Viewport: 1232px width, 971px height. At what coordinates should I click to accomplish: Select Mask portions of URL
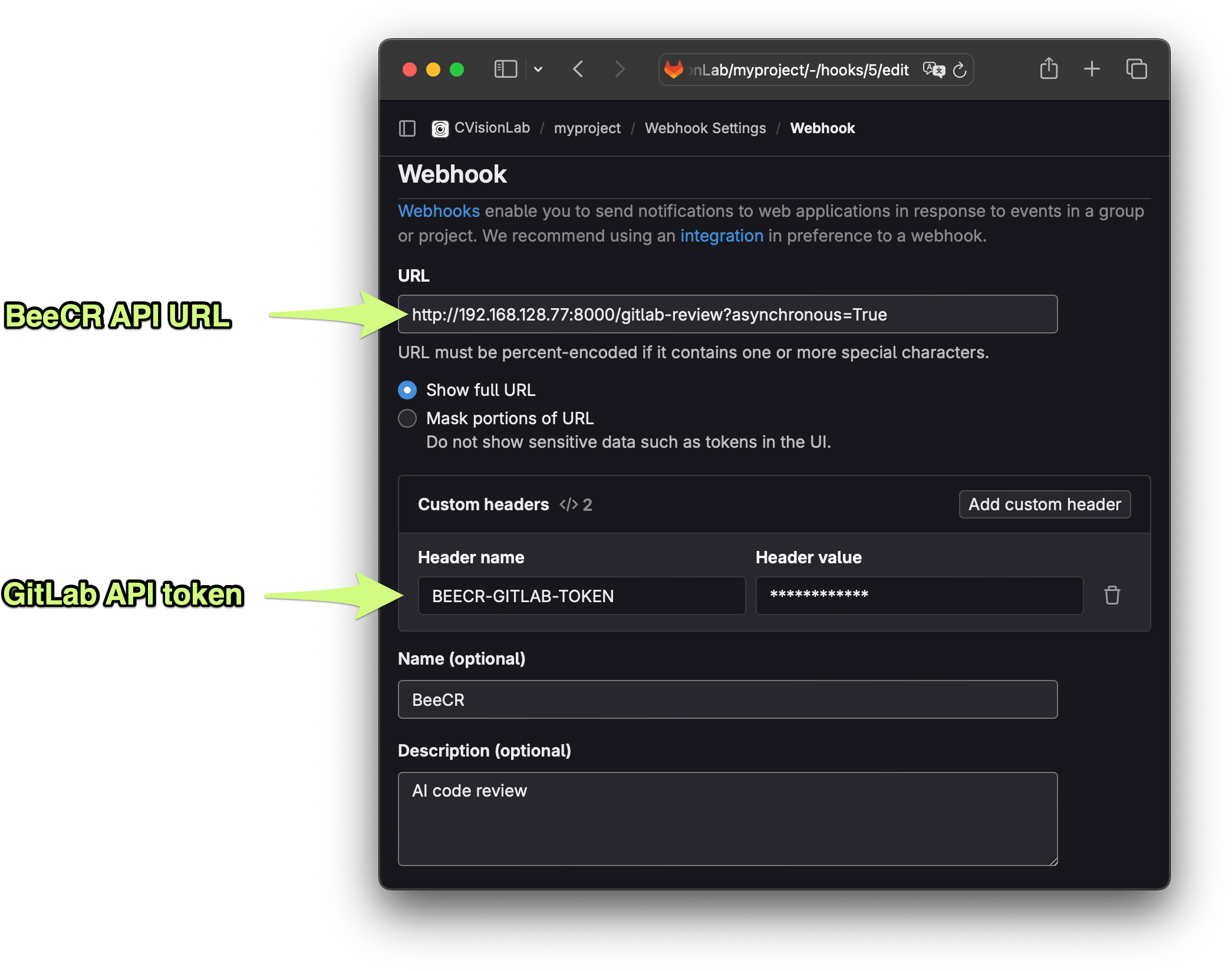407,418
